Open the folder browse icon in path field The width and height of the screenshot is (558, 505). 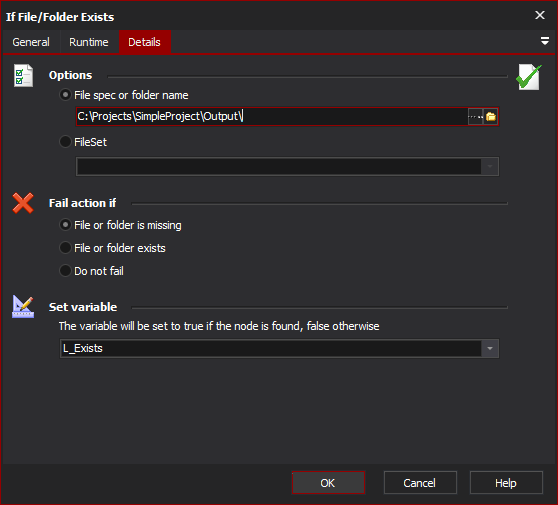coord(491,116)
